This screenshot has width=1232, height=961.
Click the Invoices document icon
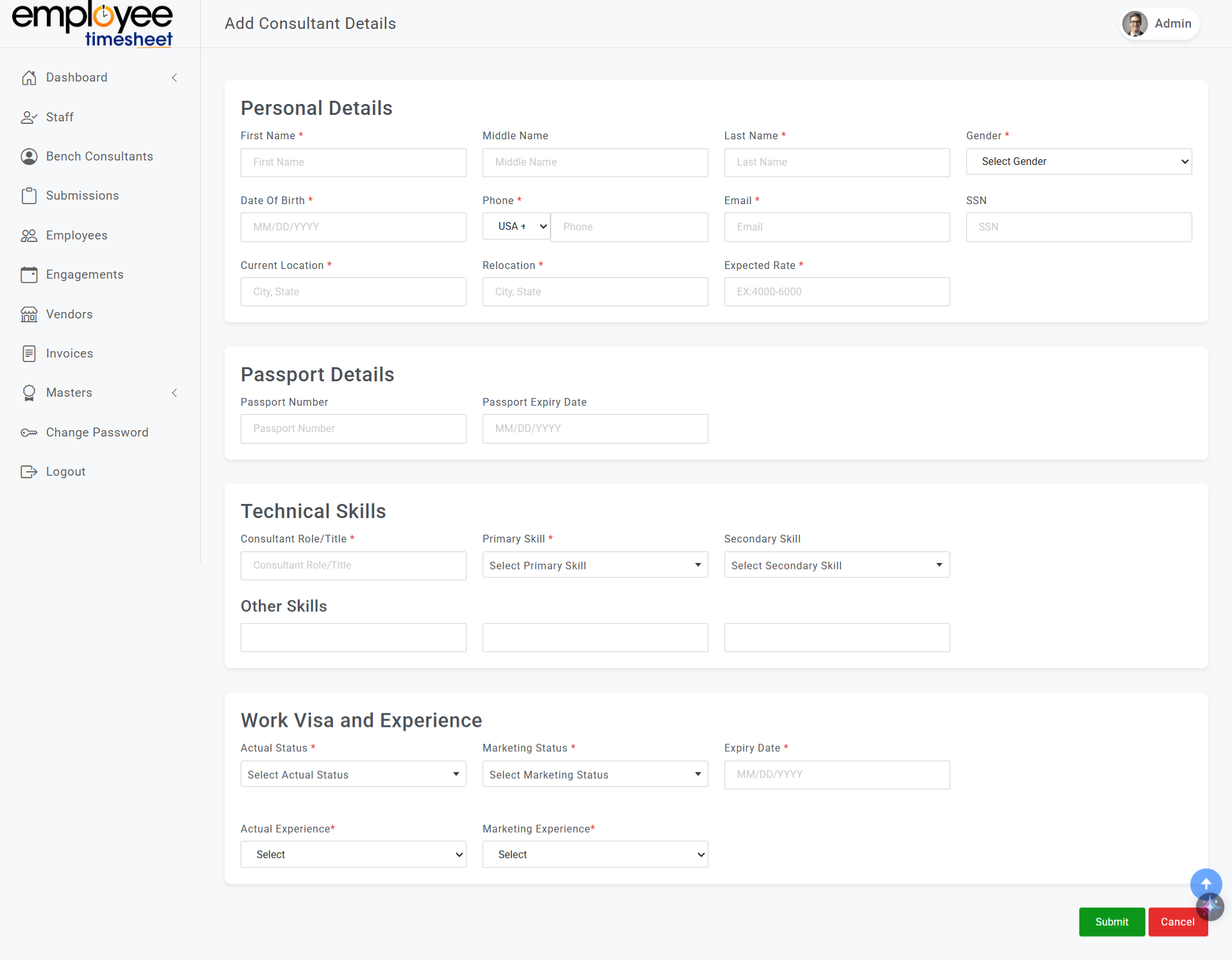tap(29, 354)
